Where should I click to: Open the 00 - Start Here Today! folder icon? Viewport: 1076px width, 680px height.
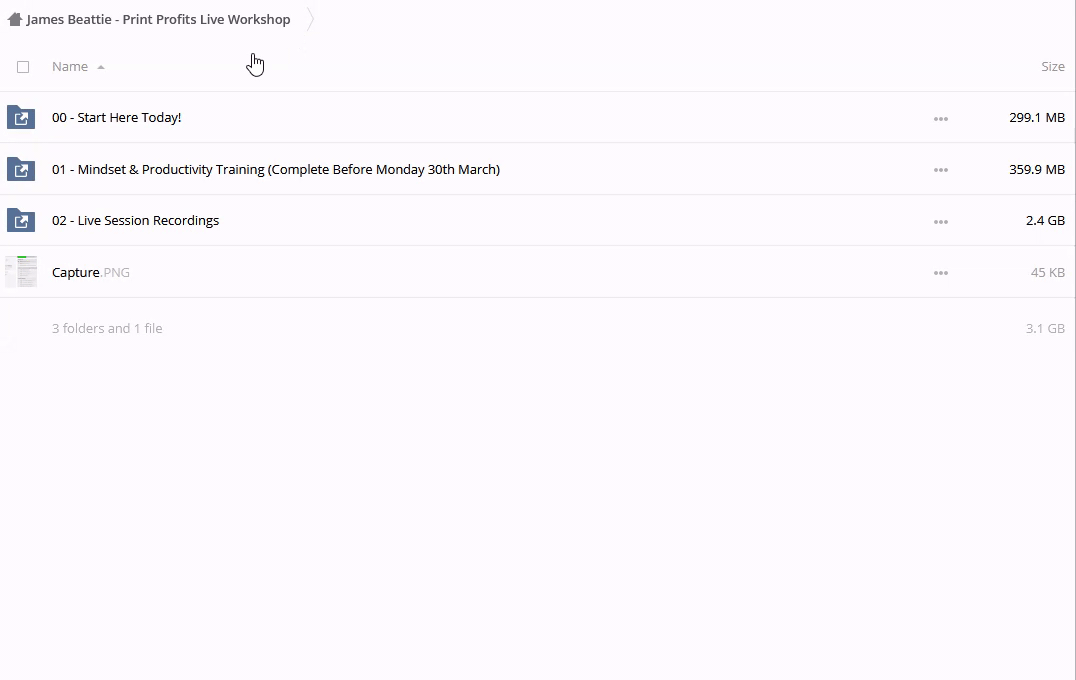pyautogui.click(x=21, y=118)
